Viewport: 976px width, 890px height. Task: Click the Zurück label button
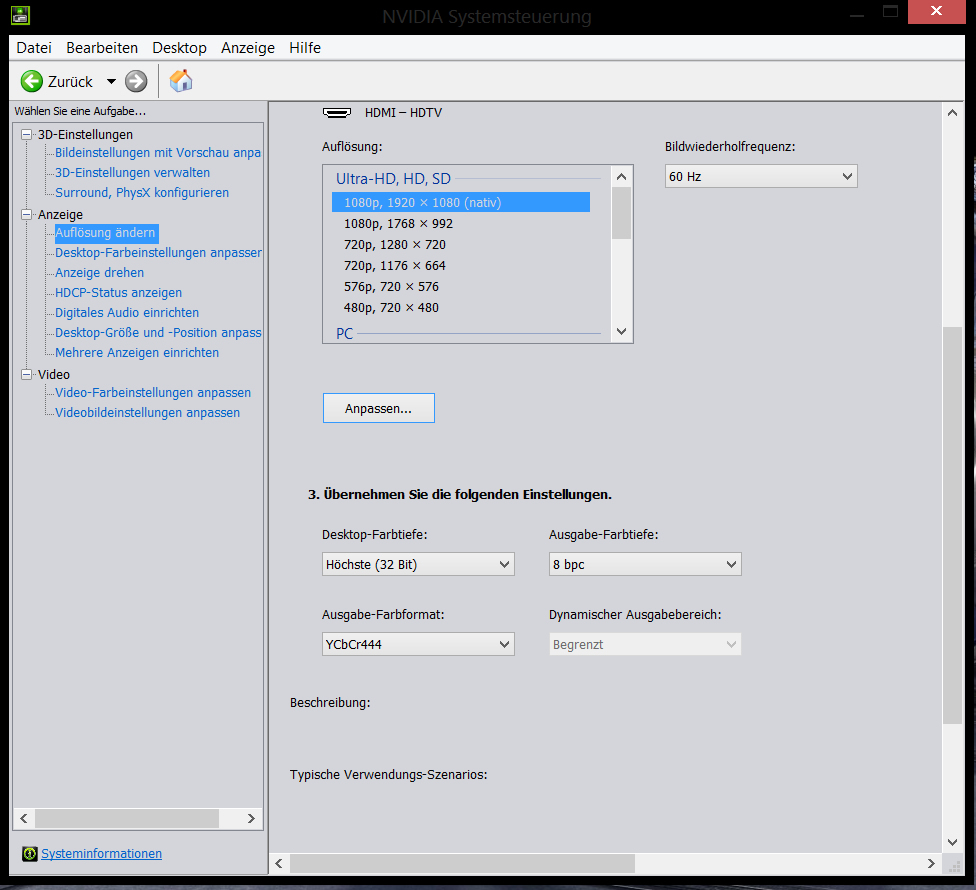tap(70, 82)
